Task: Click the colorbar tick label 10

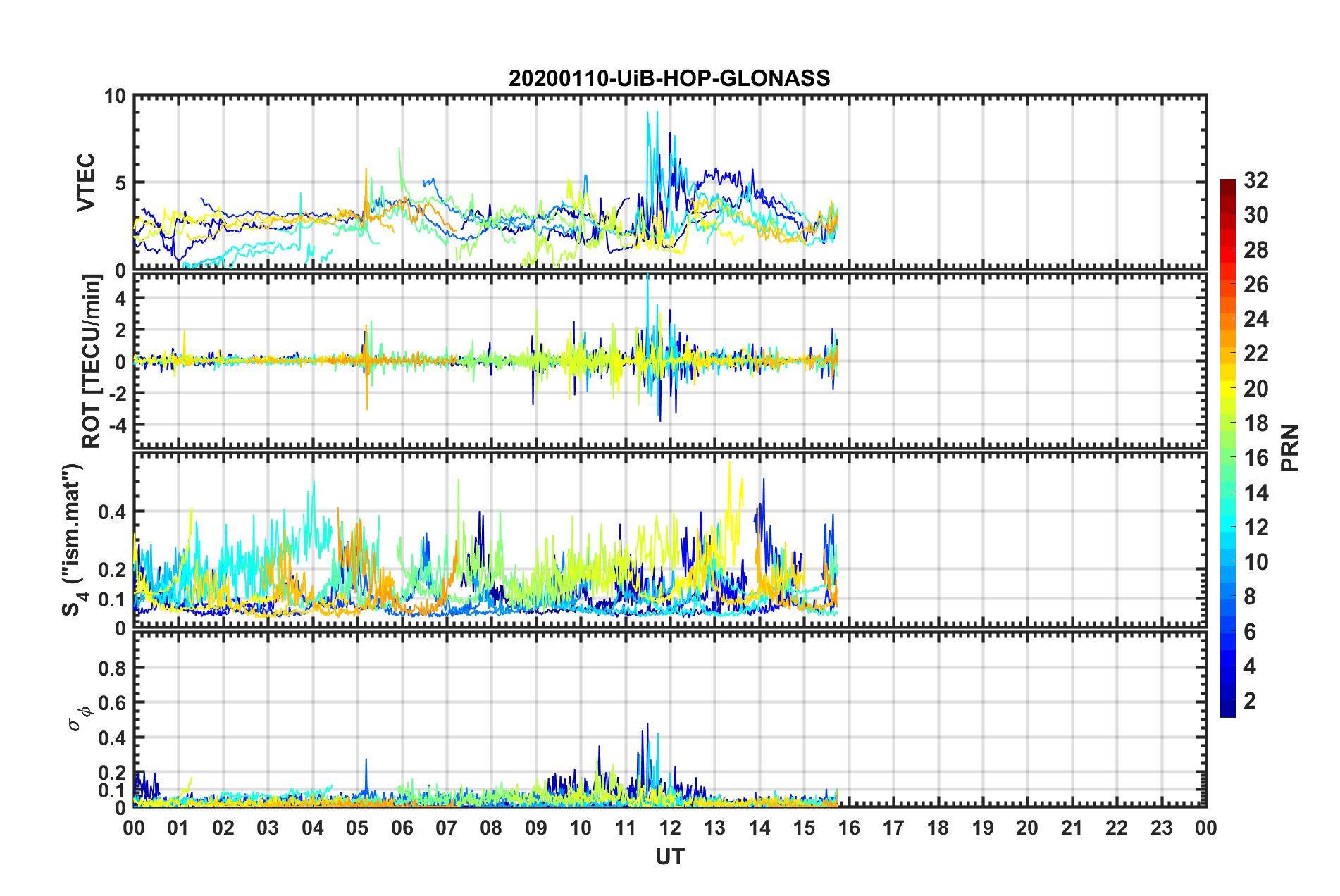Action: click(1256, 562)
